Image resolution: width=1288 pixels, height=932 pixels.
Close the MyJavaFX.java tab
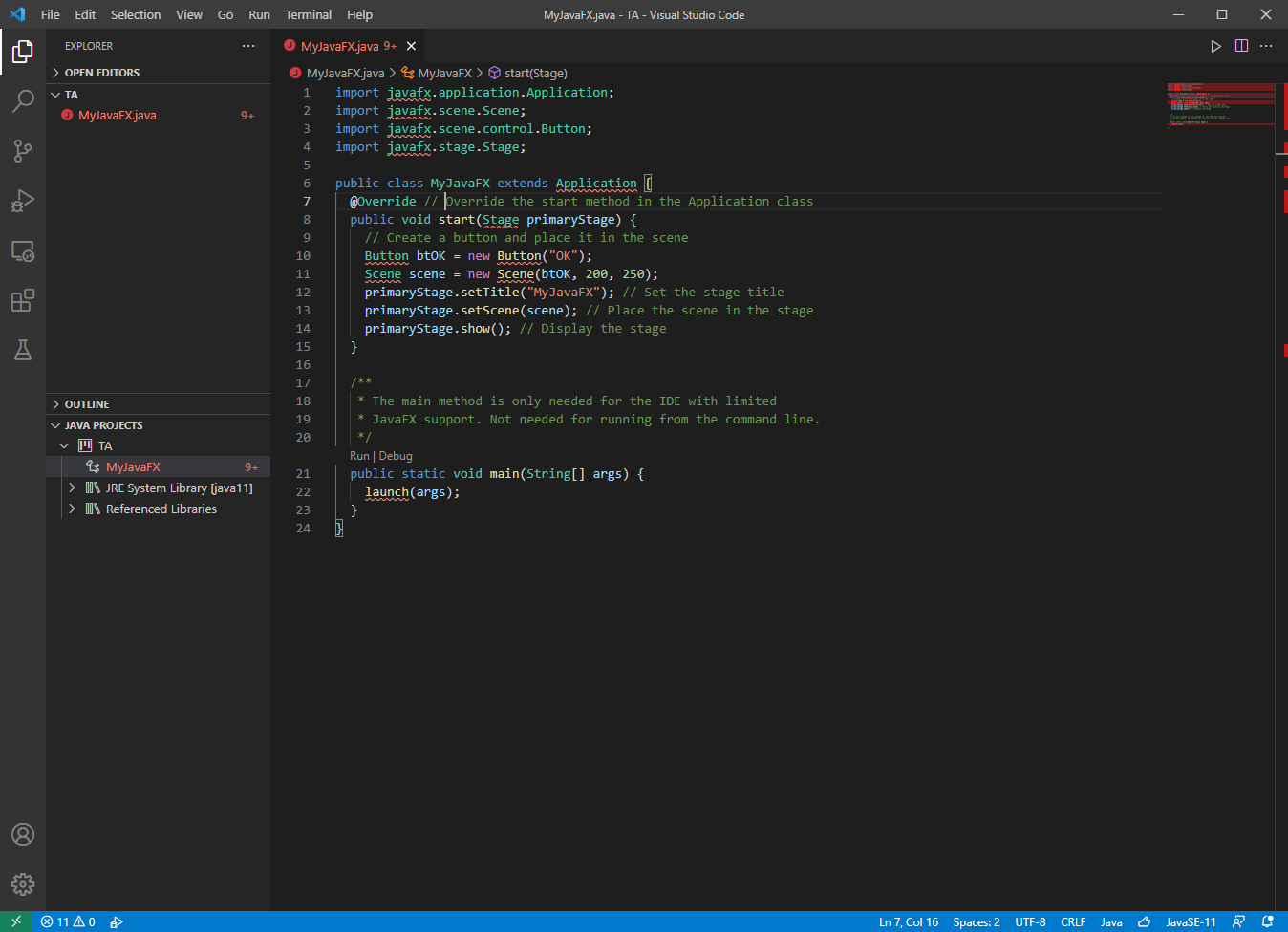[x=411, y=46]
